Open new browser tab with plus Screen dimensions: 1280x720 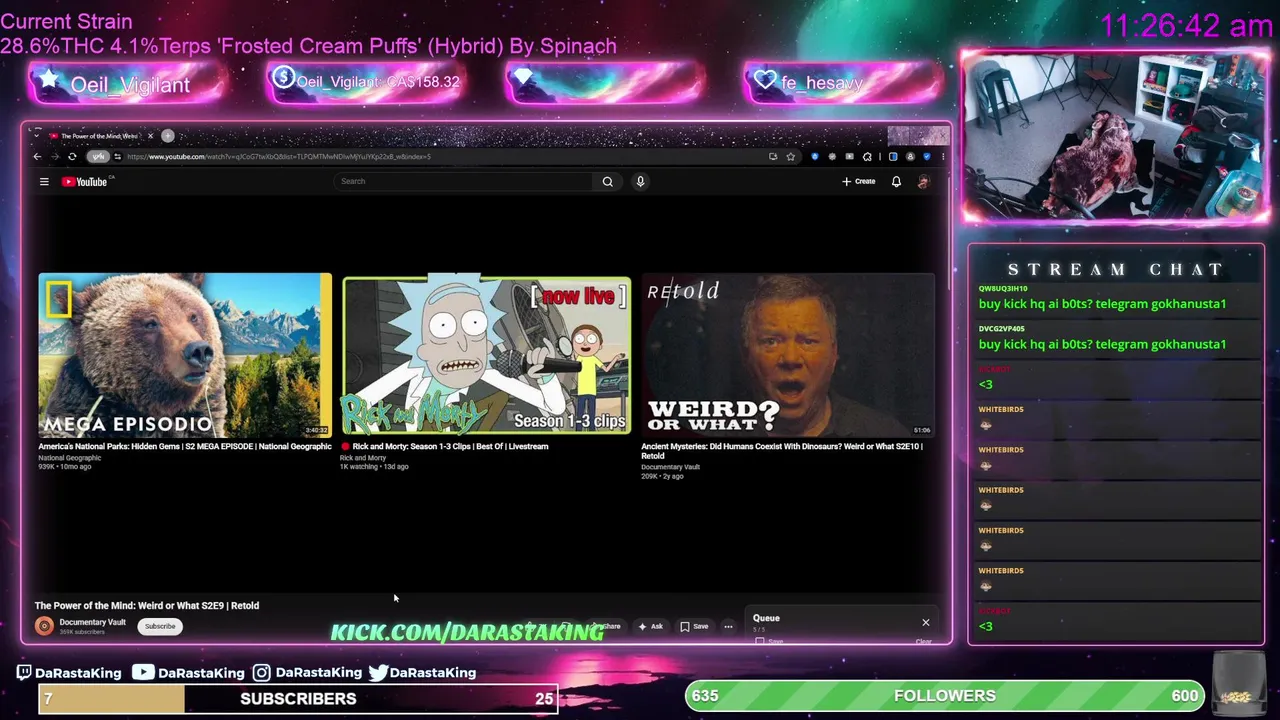point(168,136)
